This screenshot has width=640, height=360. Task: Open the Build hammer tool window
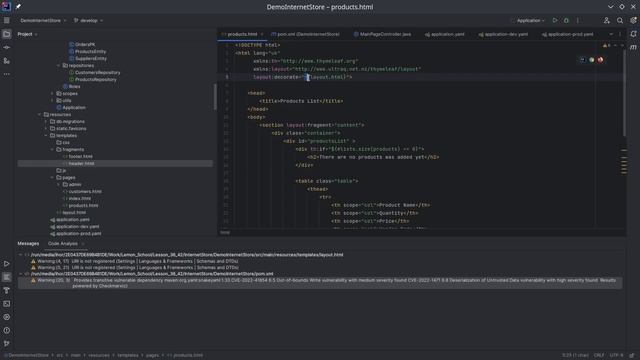point(7,291)
